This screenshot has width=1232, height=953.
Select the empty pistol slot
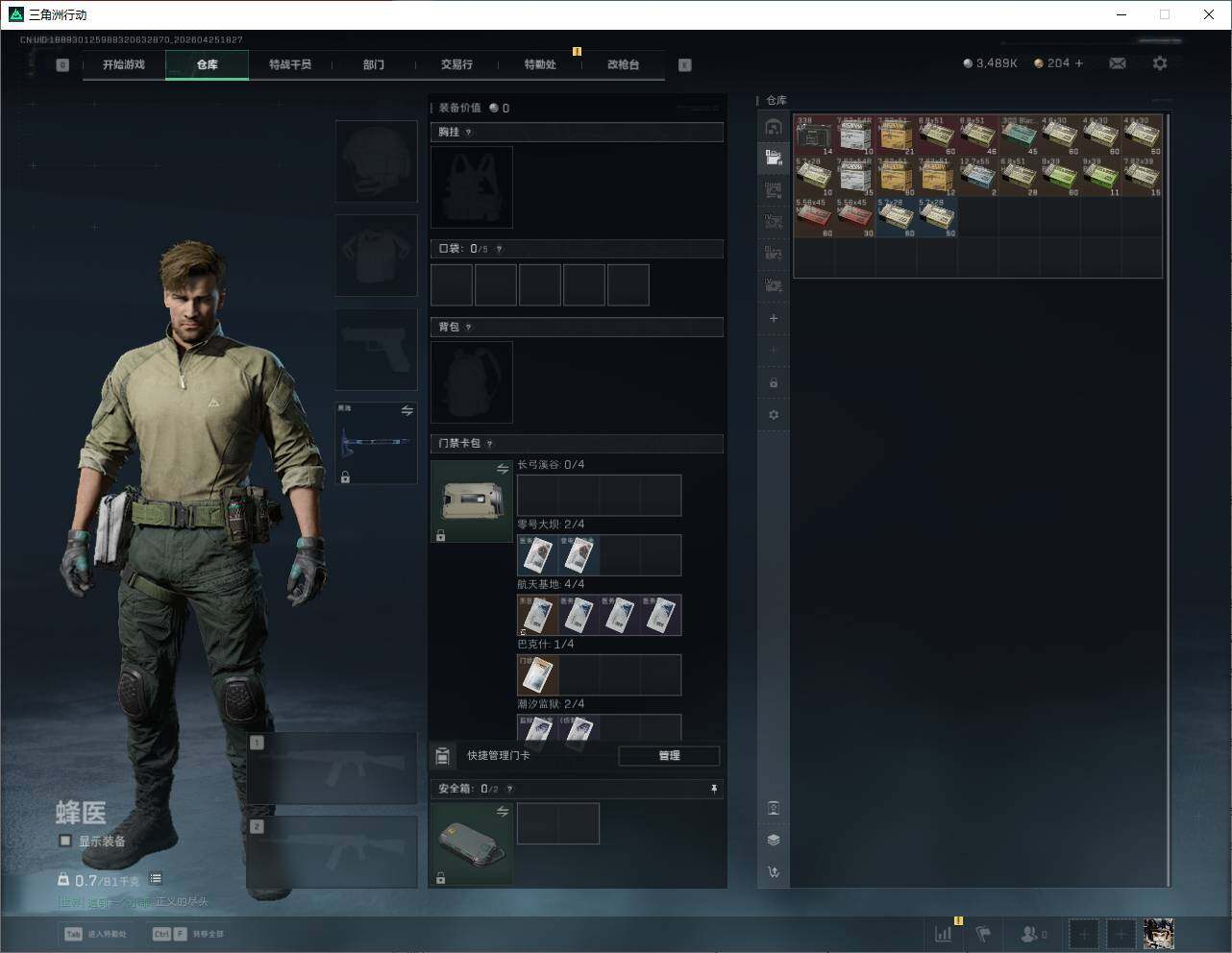pos(377,350)
